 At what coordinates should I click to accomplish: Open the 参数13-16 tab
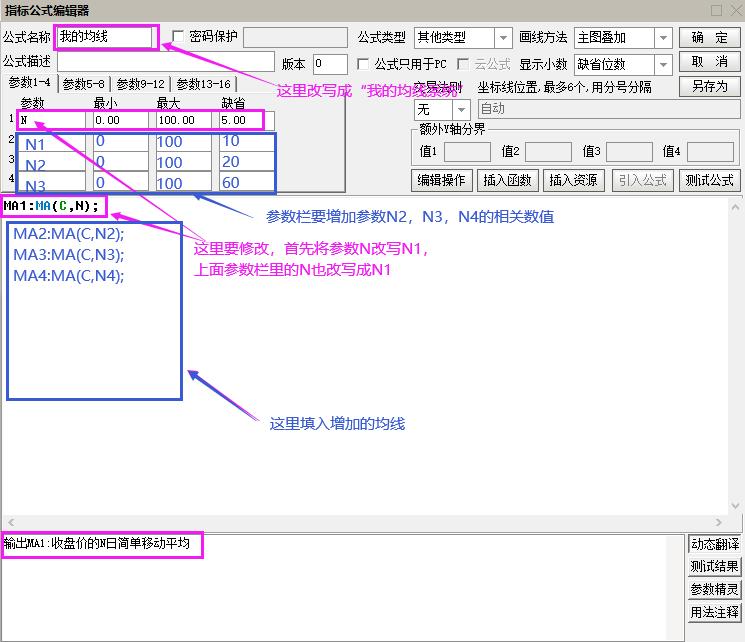(x=203, y=84)
